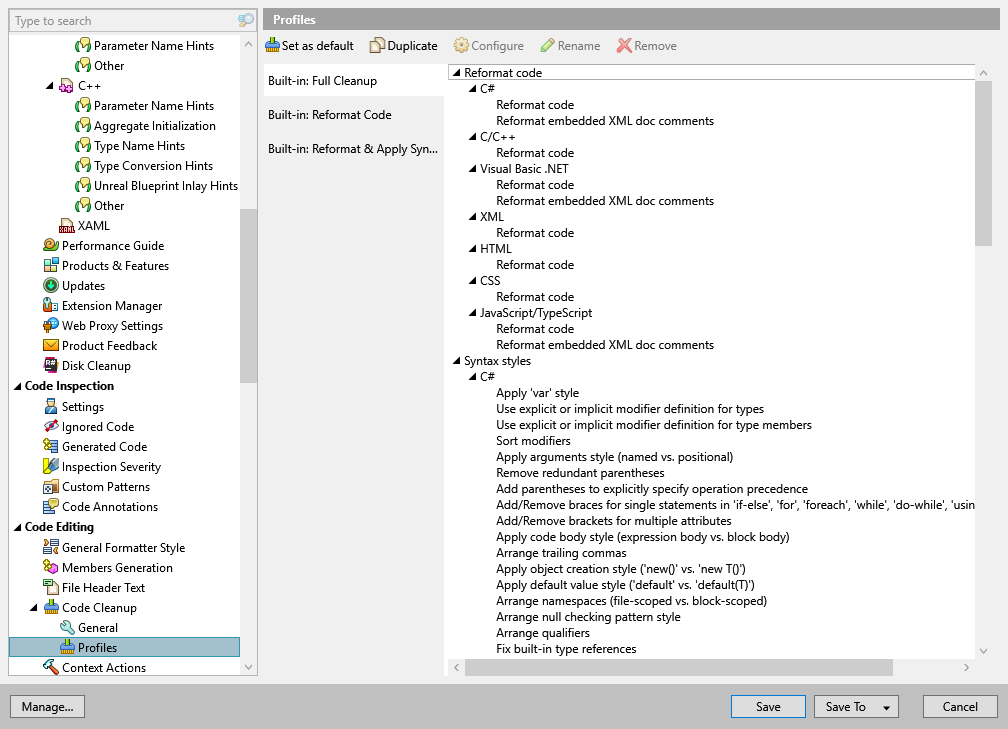Click the Manage... button
The image size is (1008, 729).
tap(47, 706)
